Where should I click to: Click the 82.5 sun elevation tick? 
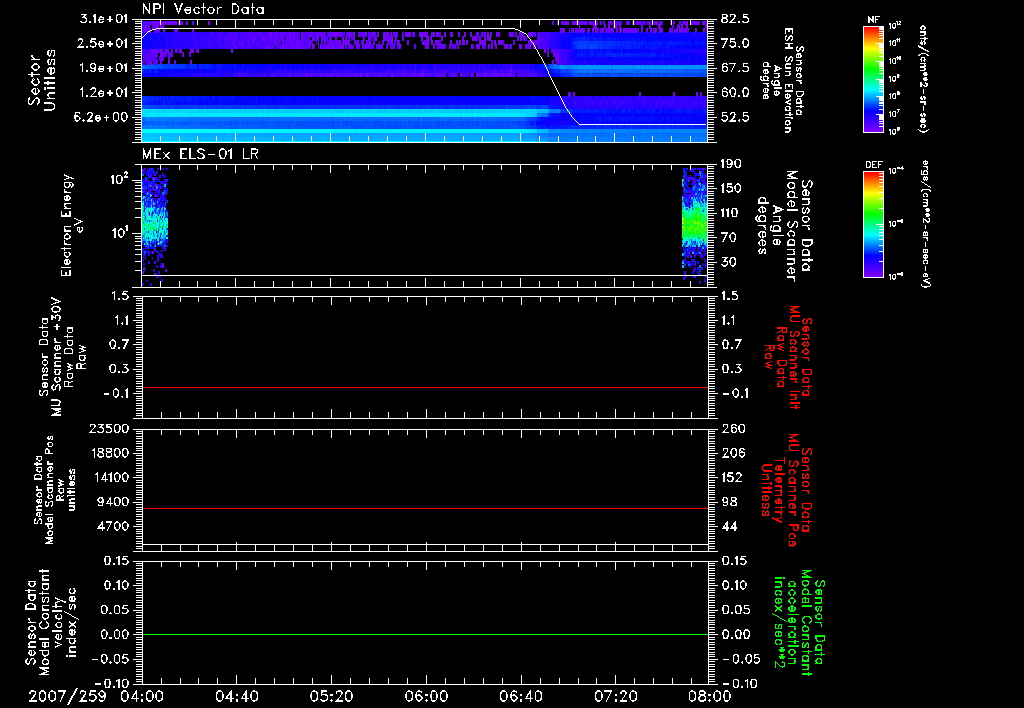point(735,19)
